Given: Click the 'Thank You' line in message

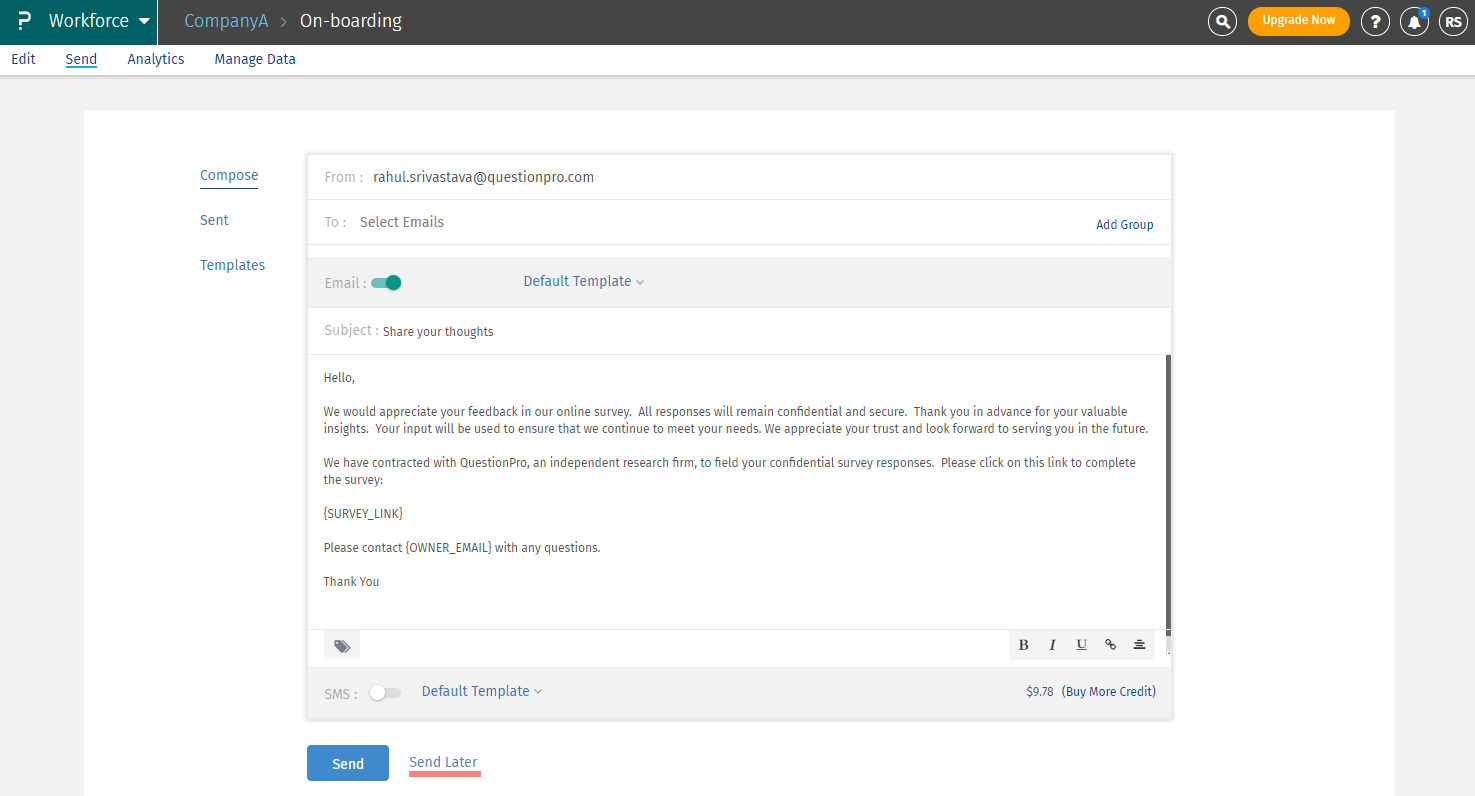Looking at the screenshot, I should coord(351,581).
